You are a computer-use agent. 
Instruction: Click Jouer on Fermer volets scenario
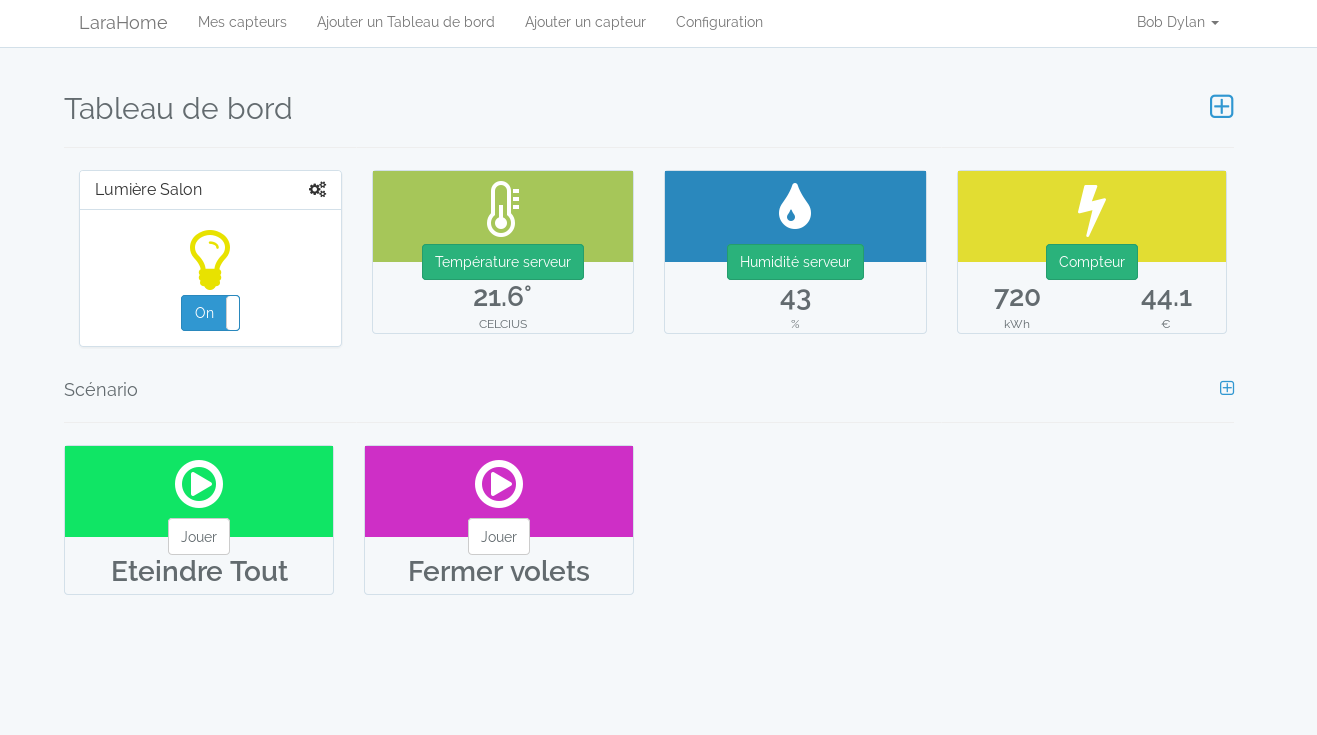point(499,537)
